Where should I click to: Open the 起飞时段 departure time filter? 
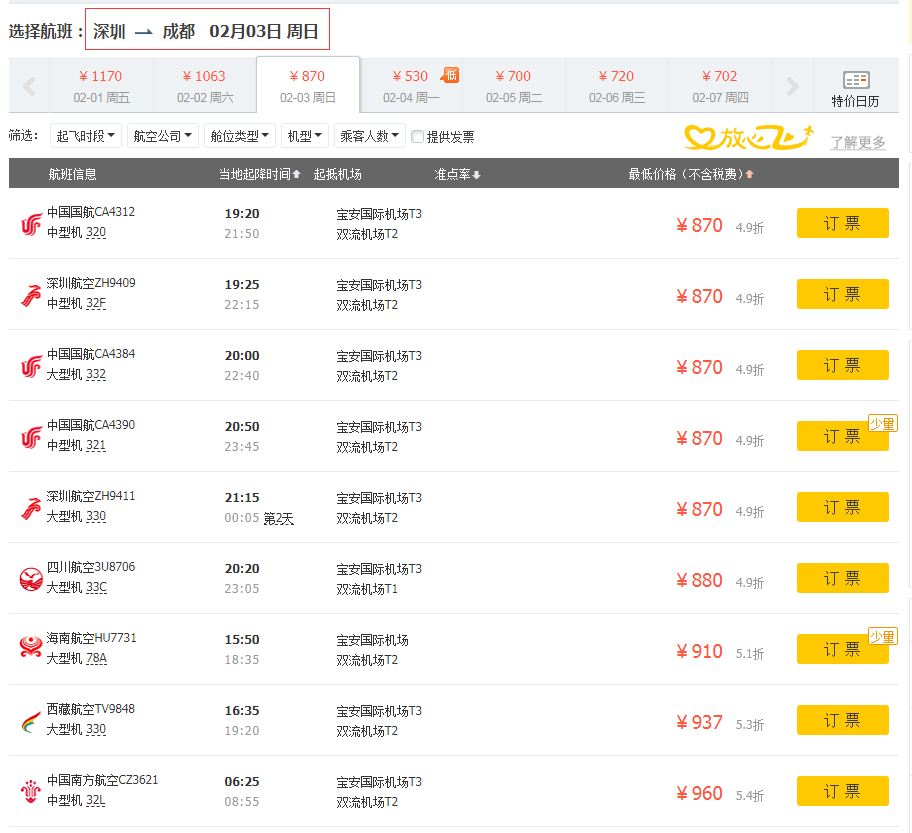coord(86,136)
